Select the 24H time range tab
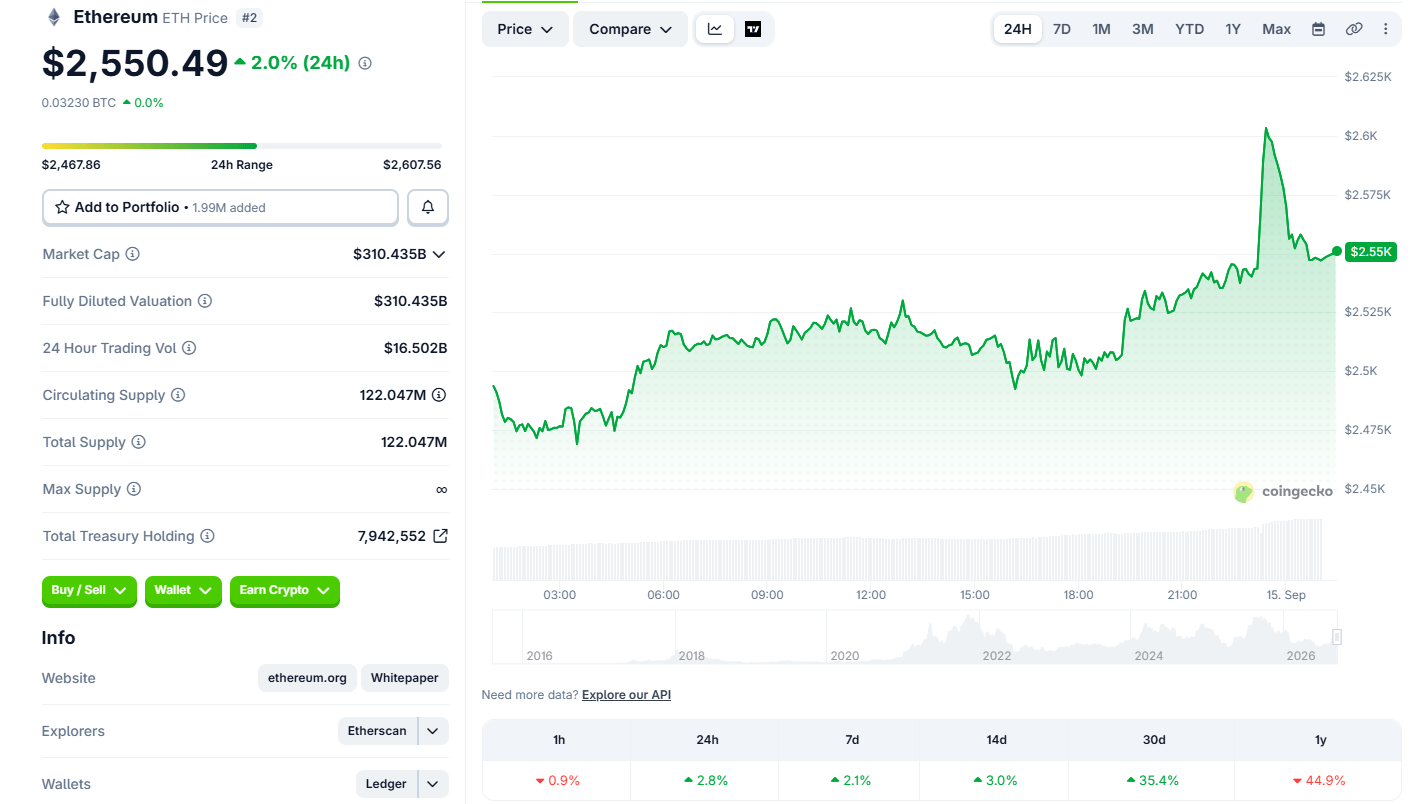Screen dimensions: 1416x804 point(1017,29)
